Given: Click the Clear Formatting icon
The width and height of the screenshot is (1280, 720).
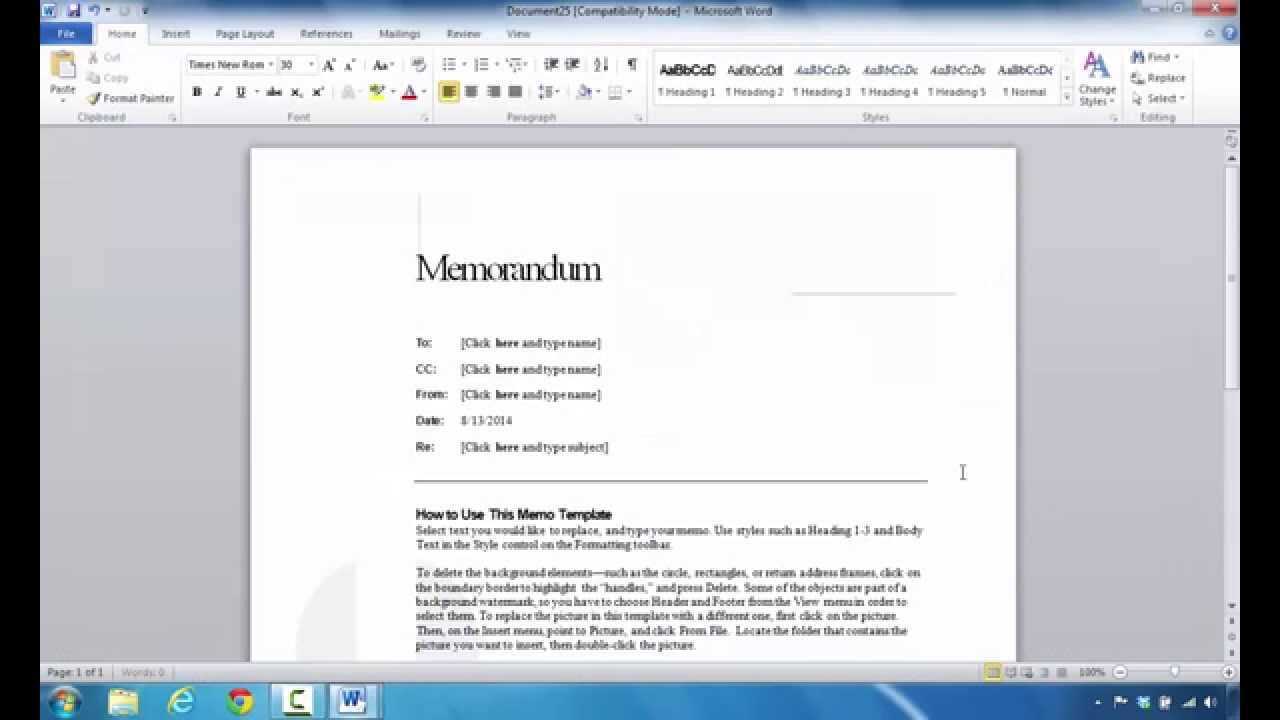Looking at the screenshot, I should point(419,65).
